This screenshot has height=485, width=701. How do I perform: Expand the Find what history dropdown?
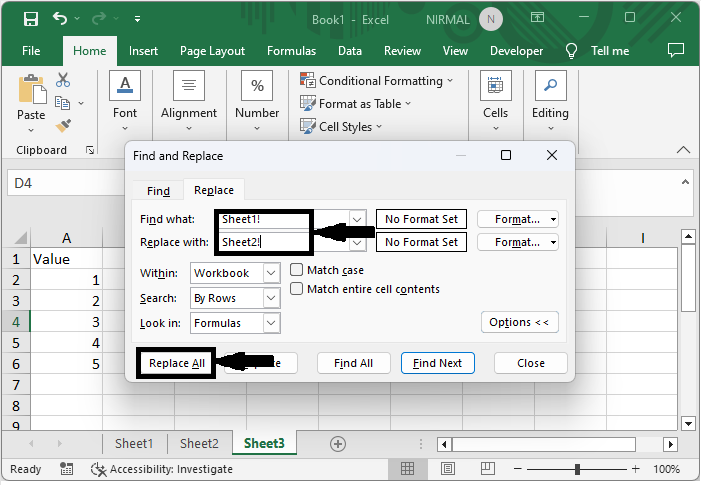tap(357, 219)
